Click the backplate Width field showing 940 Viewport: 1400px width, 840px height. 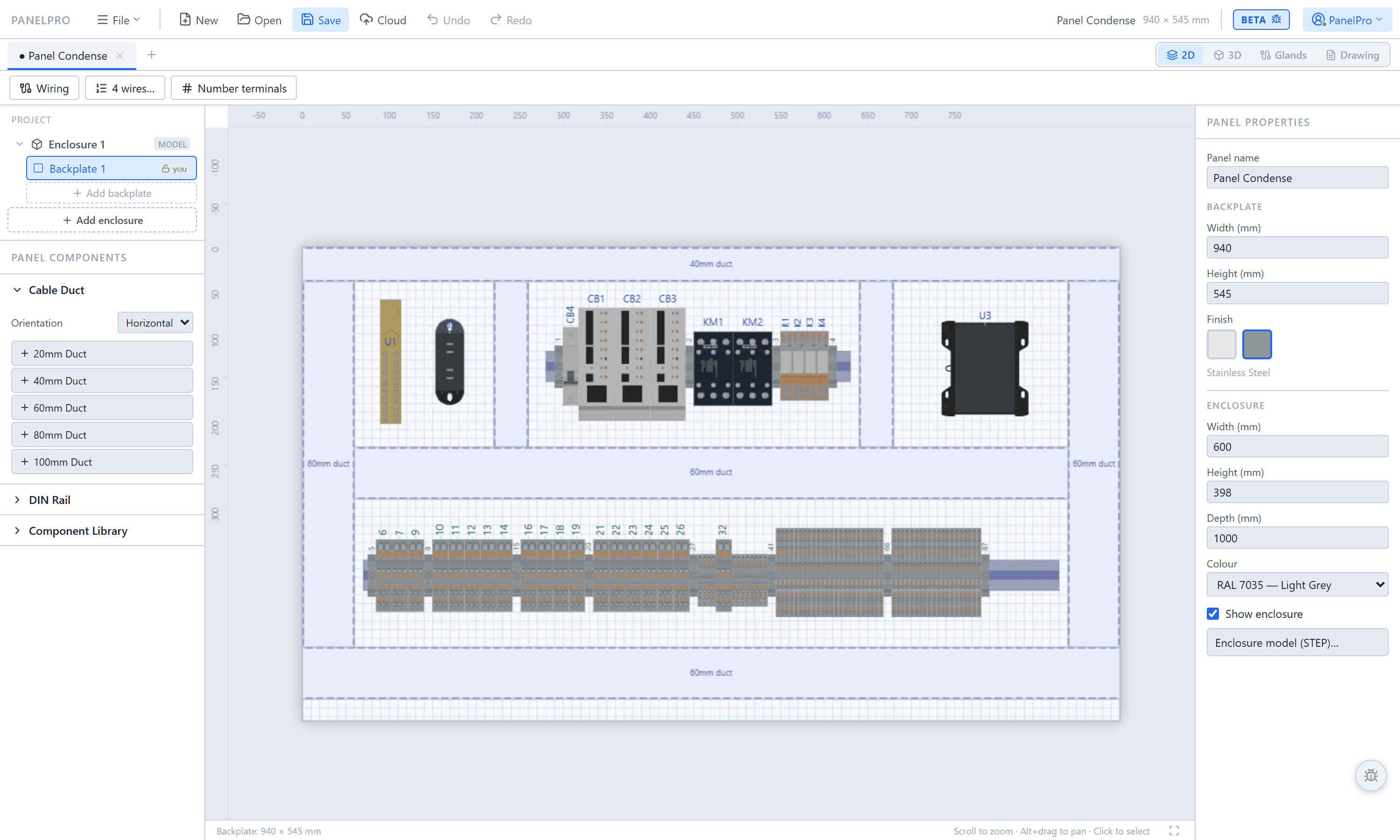pyautogui.click(x=1297, y=248)
